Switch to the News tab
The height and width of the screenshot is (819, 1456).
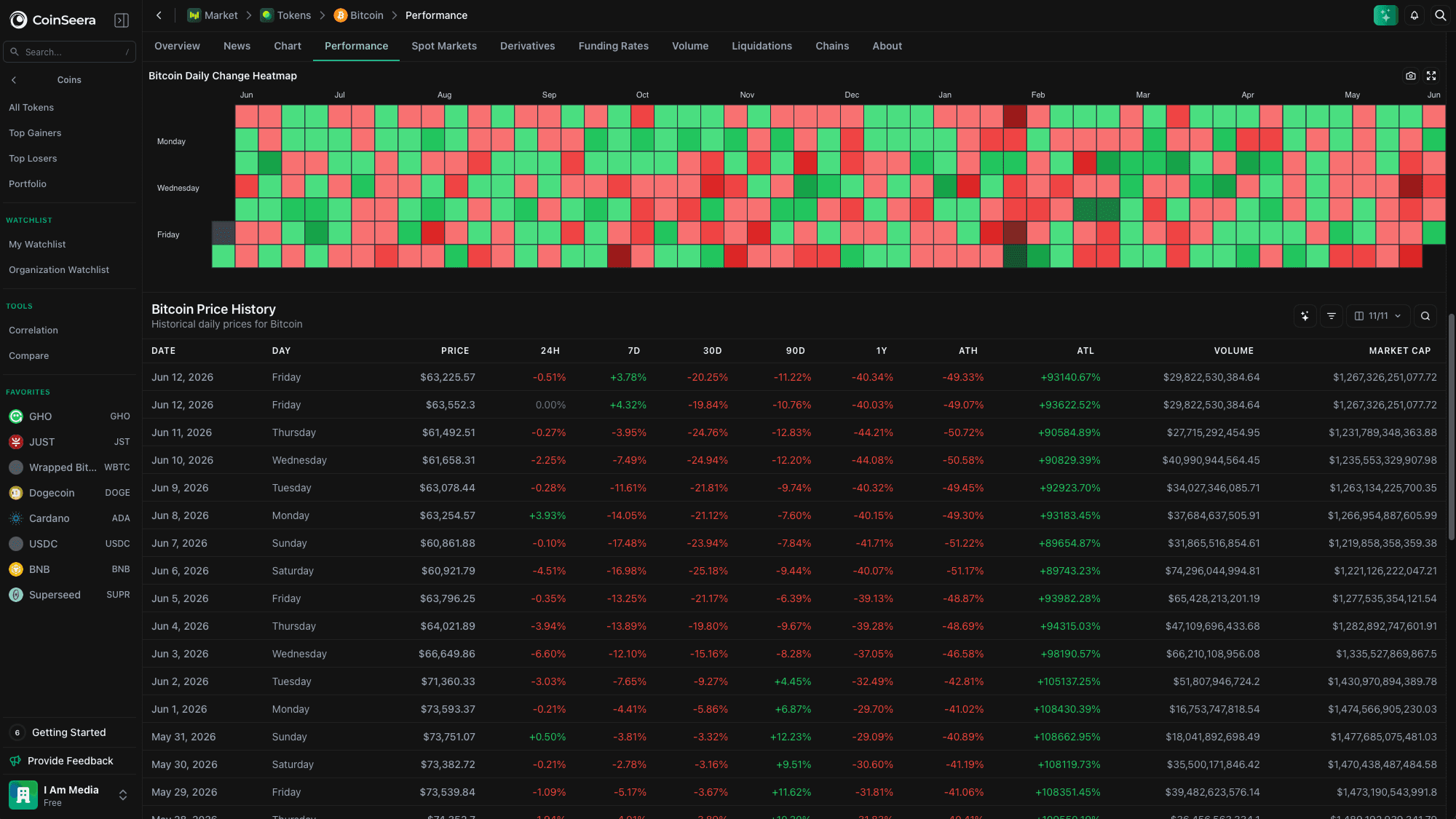click(237, 46)
